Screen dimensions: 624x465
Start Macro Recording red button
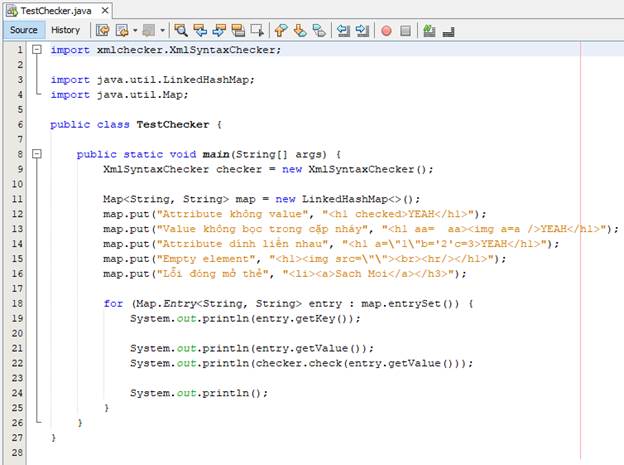pos(386,31)
